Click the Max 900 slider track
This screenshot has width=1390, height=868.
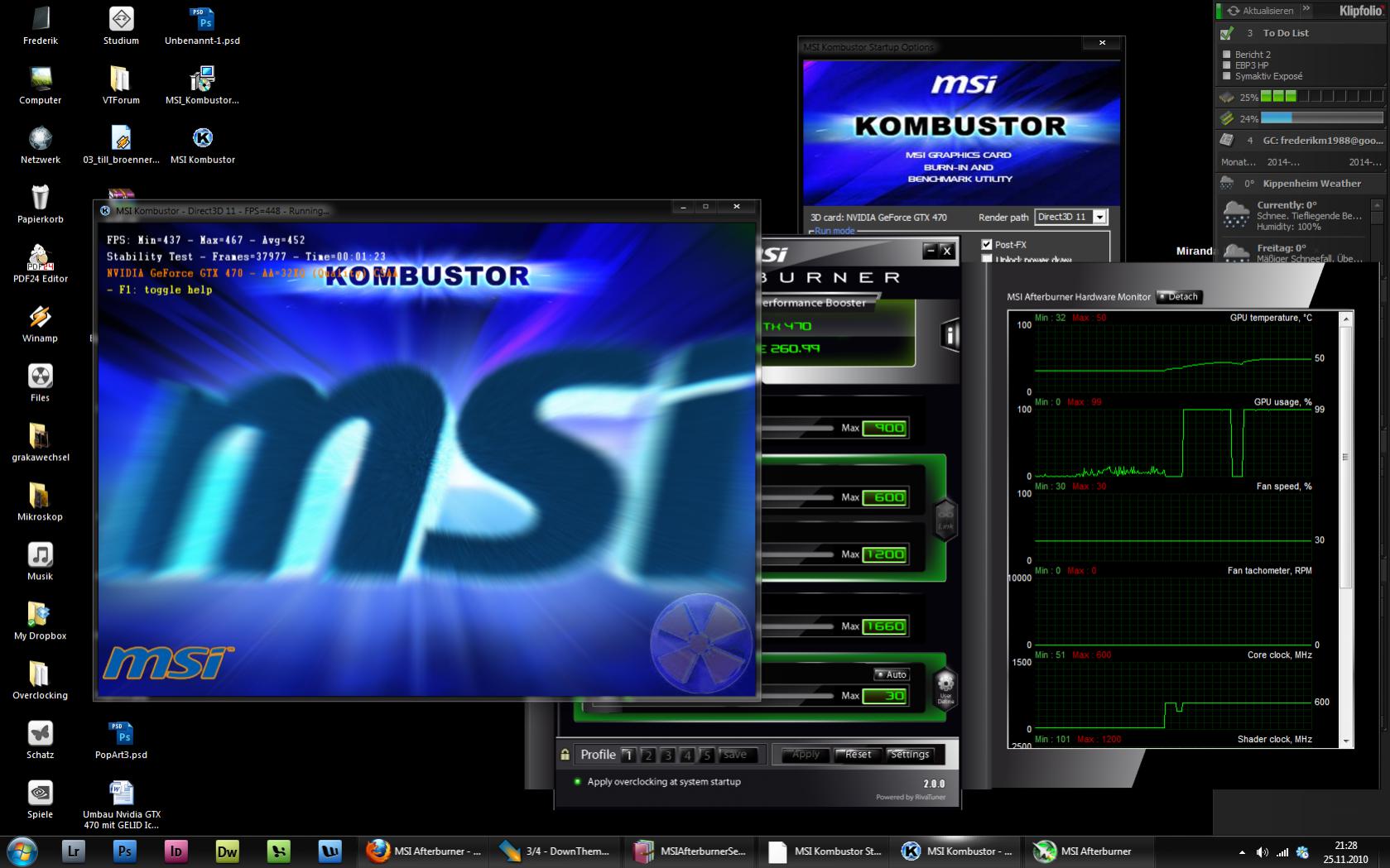(796, 428)
